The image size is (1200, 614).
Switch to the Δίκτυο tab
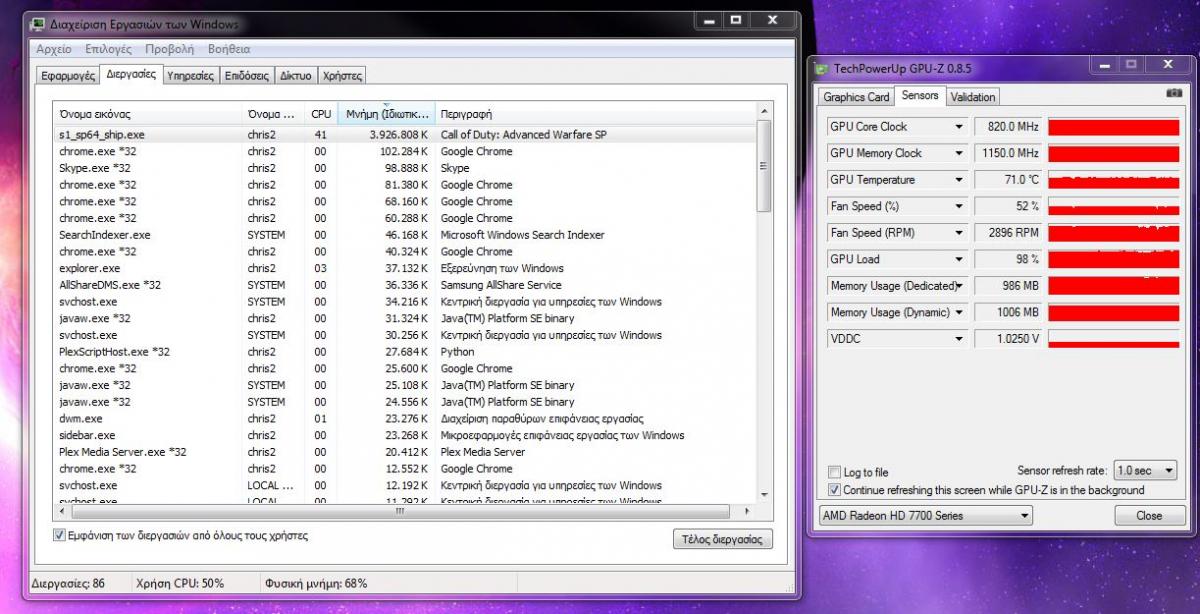click(296, 75)
